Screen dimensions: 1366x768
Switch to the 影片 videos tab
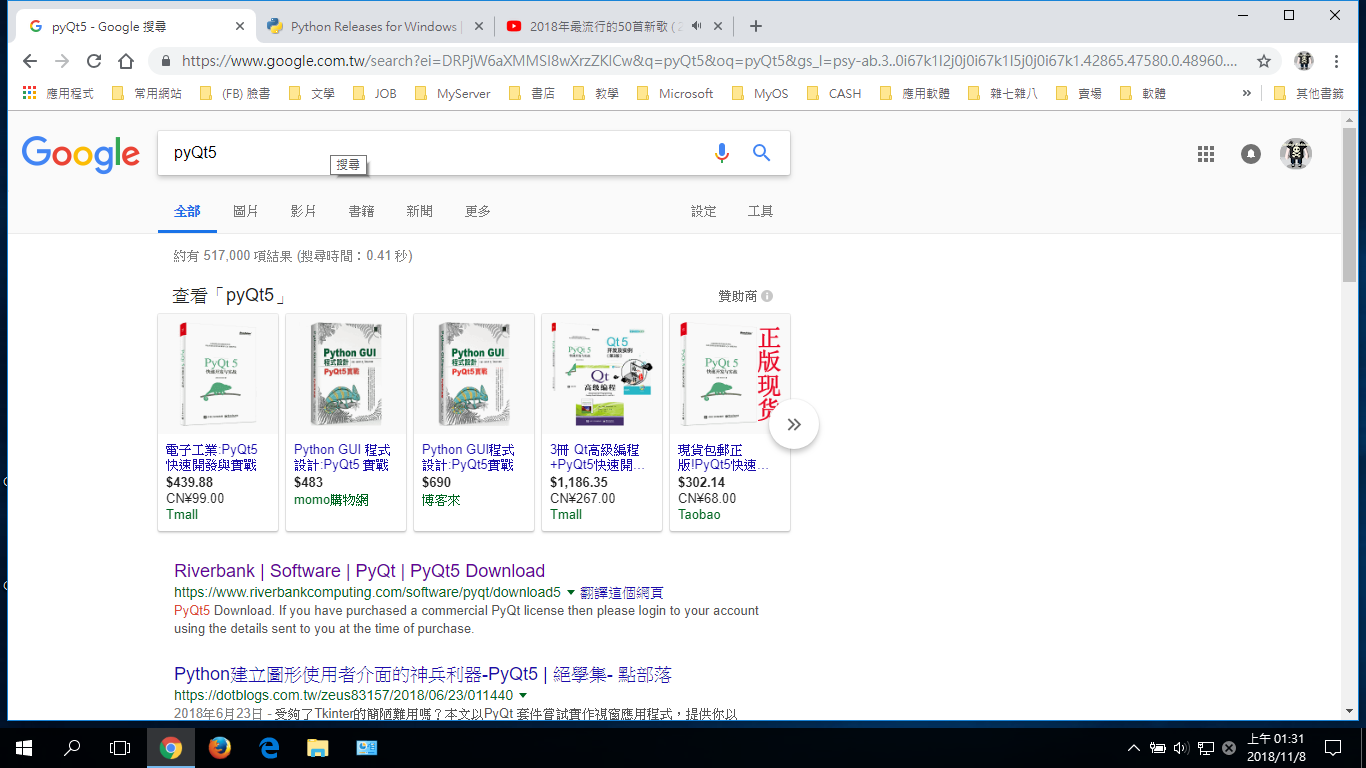pos(304,211)
